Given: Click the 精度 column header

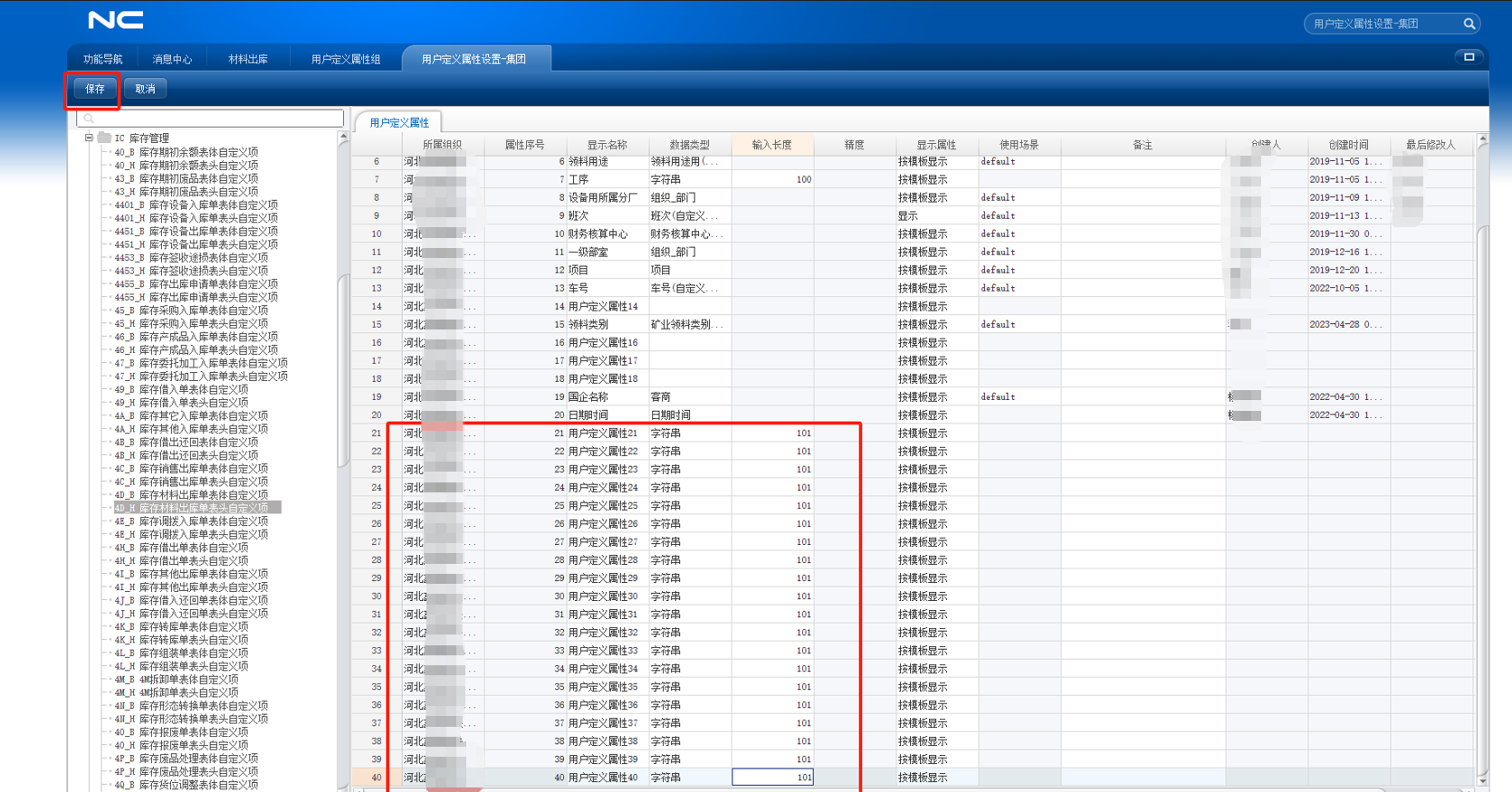Looking at the screenshot, I should coord(855,145).
